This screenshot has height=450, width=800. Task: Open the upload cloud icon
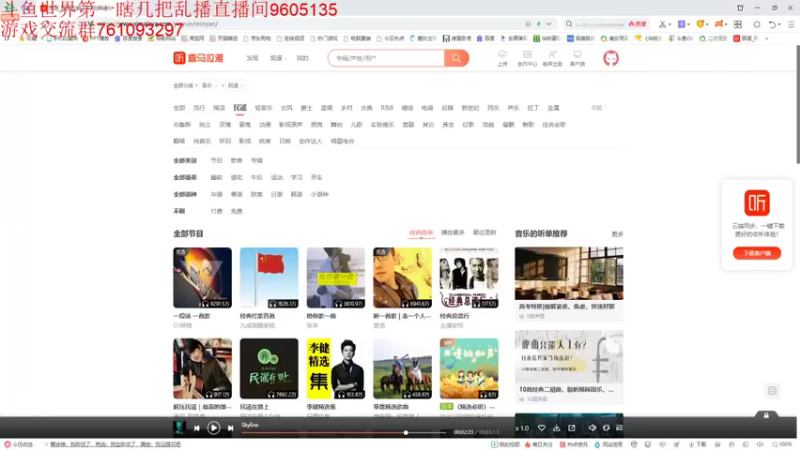[x=502, y=58]
